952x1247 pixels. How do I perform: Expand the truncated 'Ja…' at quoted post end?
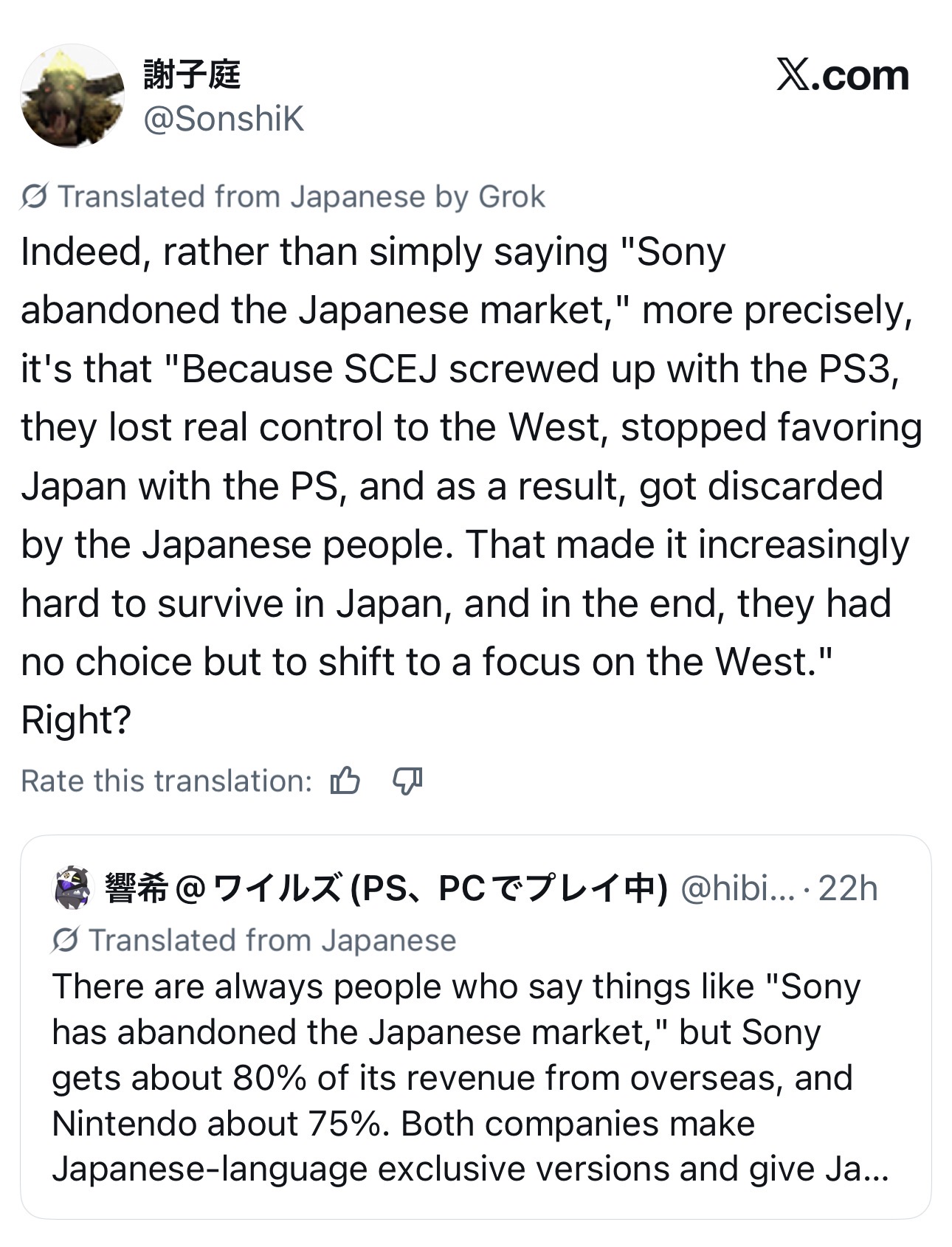[x=855, y=1170]
